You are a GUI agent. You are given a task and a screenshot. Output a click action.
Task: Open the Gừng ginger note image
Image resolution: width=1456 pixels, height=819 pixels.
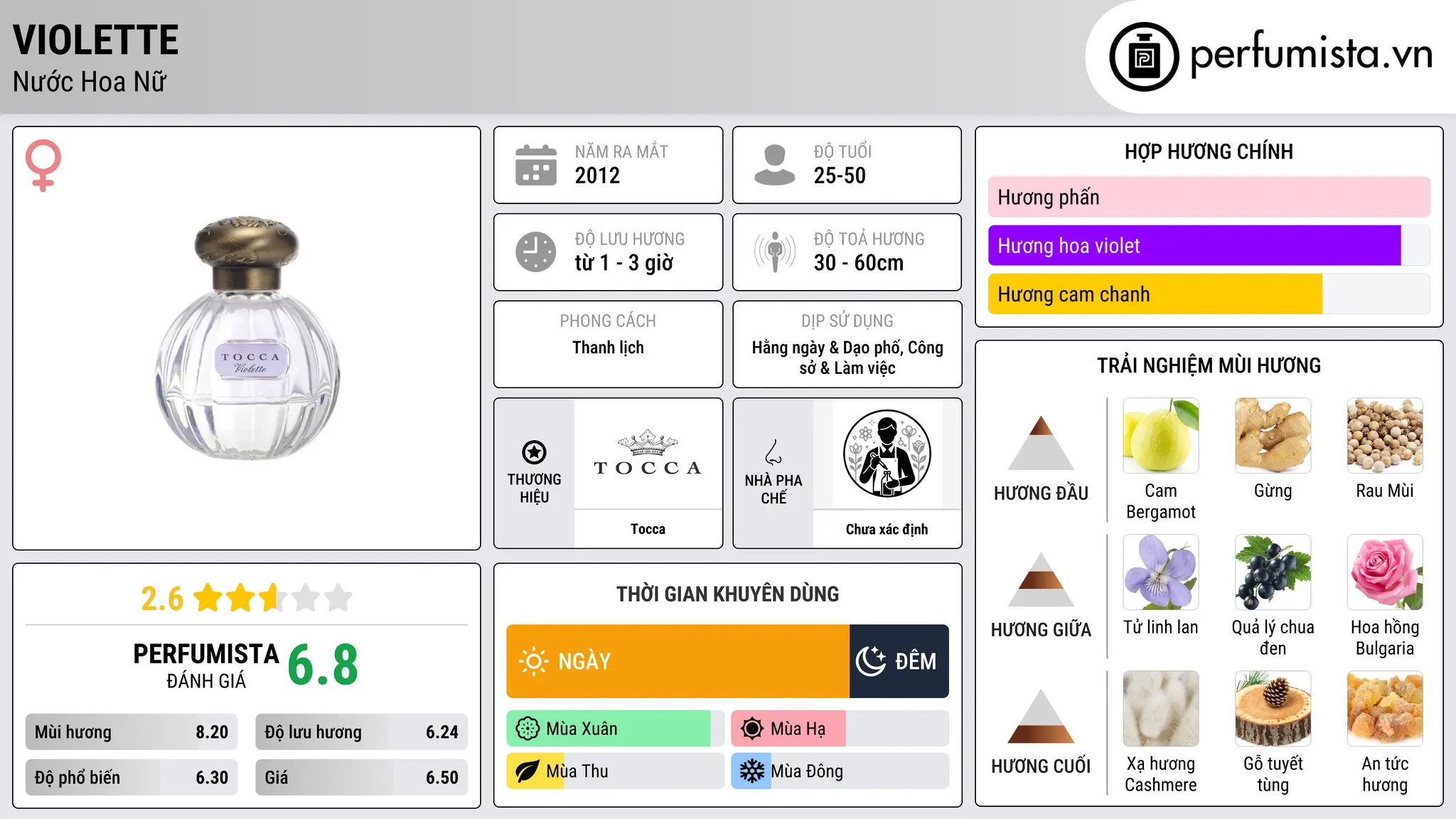point(1273,436)
